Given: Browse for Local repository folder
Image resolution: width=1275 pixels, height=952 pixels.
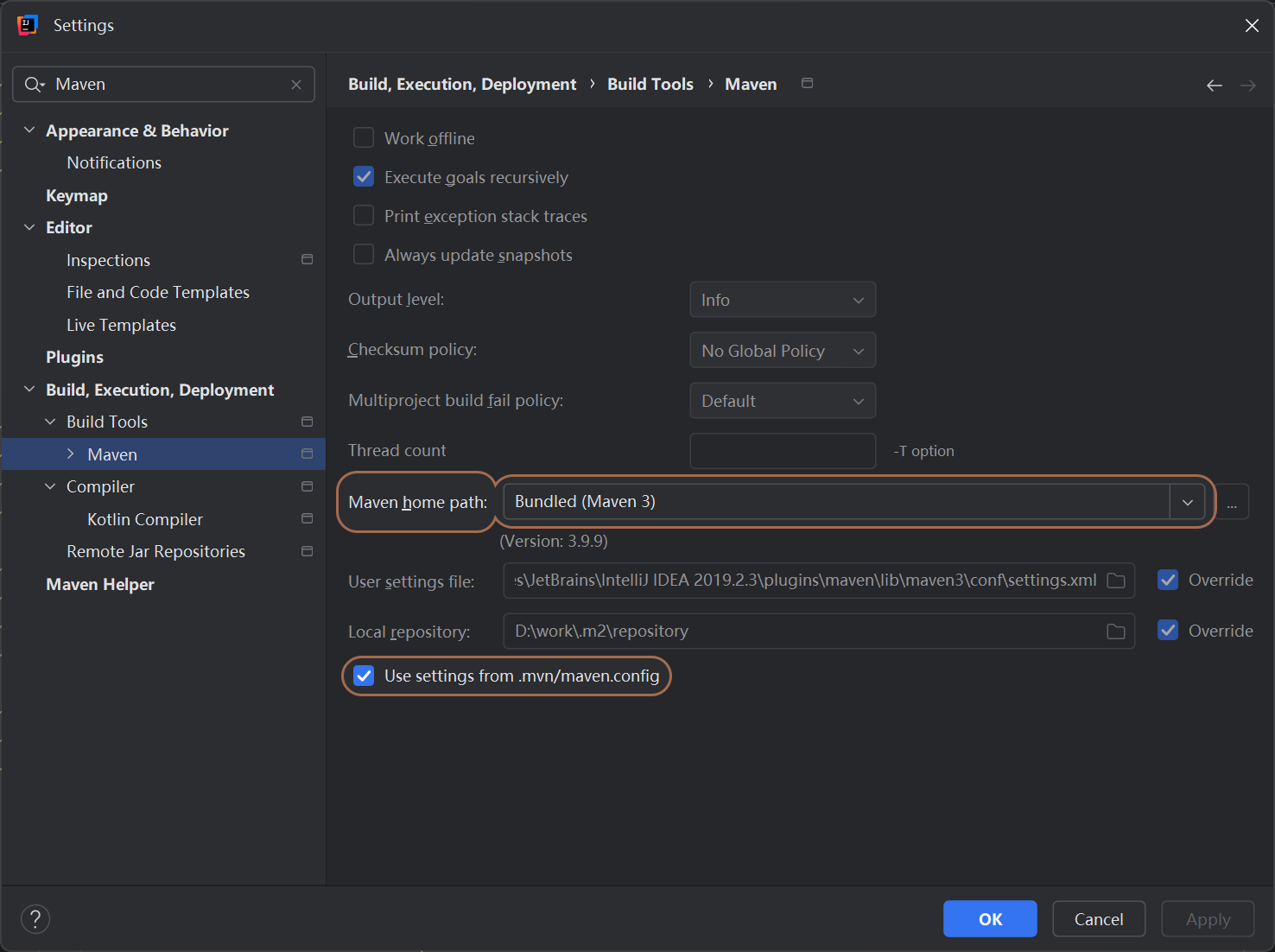Looking at the screenshot, I should [1116, 631].
